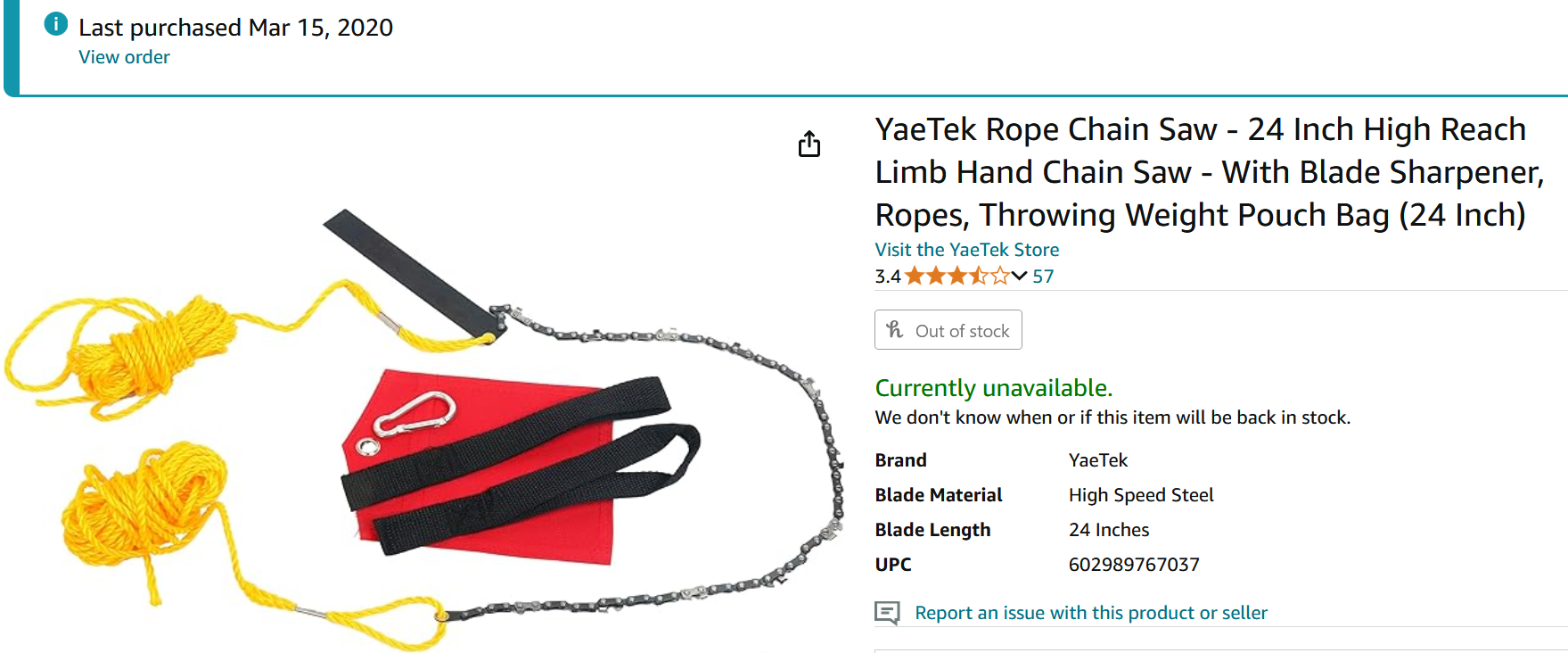Screen dimensions: 1568x653
Task: Report an issue with this product
Action: point(1090,613)
